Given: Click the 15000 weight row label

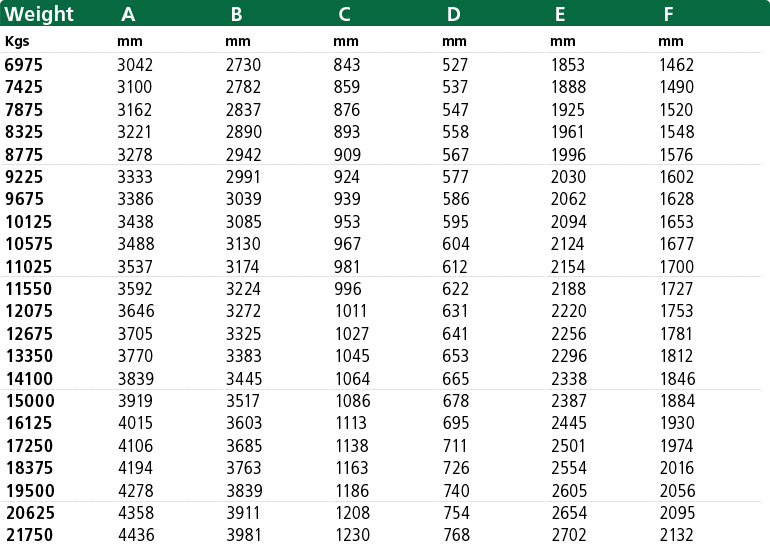Looking at the screenshot, I should [30, 401].
